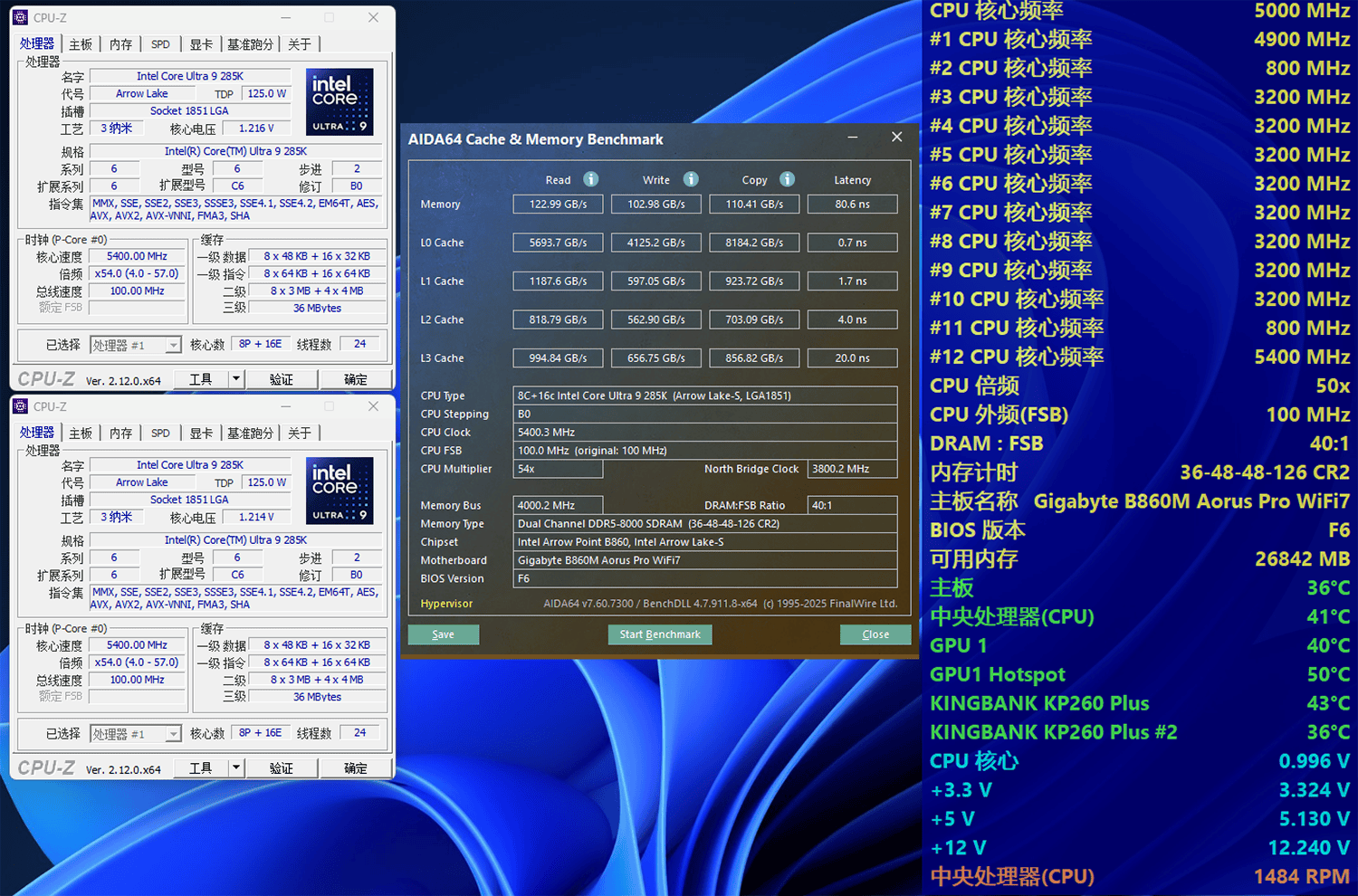Screen dimensions: 1358x896
Task: Click 内存计时 36-48-48-126 CR2 overlay row
Action: pos(1140,472)
